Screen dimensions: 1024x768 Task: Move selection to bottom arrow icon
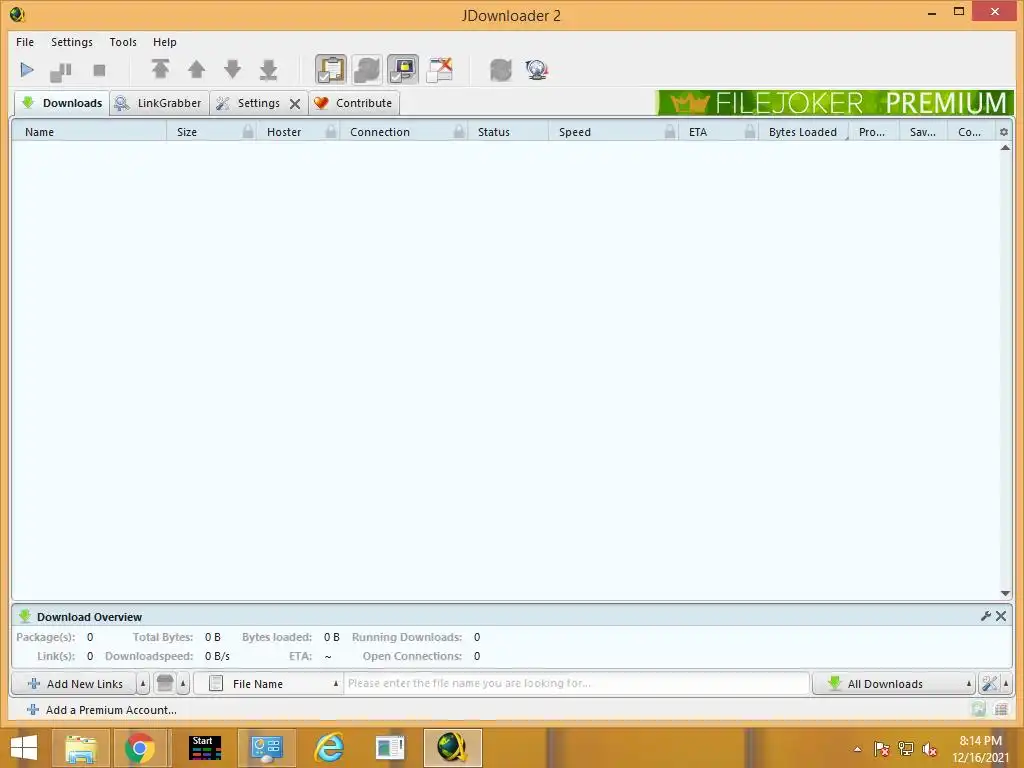click(x=268, y=69)
